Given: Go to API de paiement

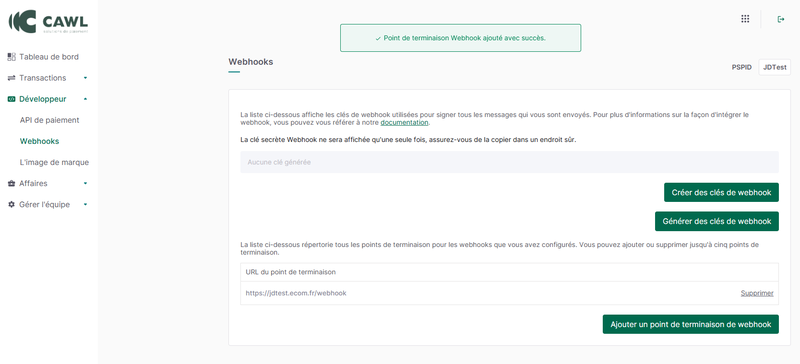Looking at the screenshot, I should [49, 120].
